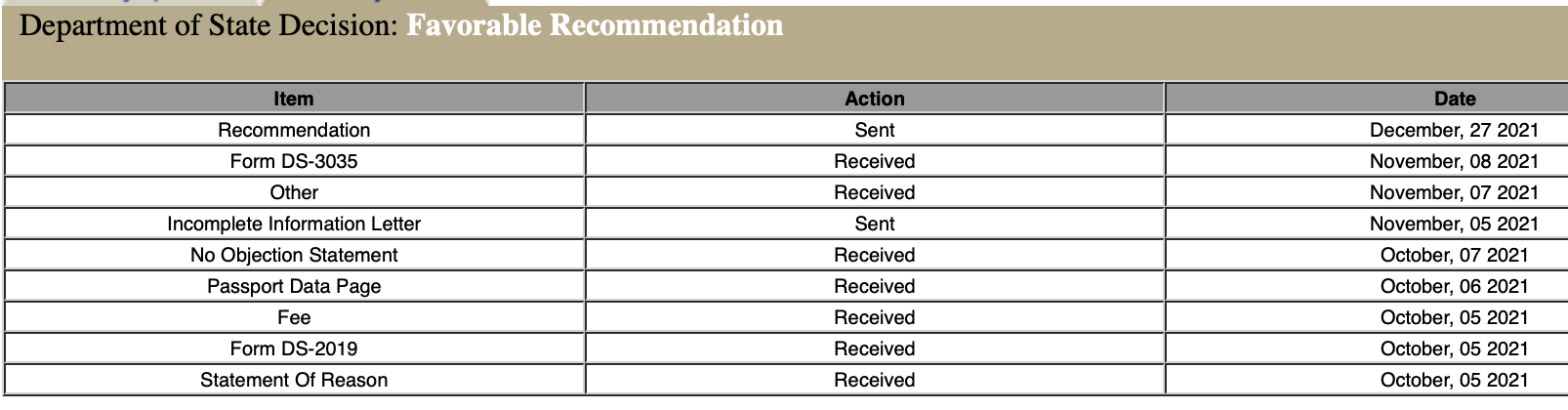Click the October, 07 2021 date cell

click(1454, 255)
